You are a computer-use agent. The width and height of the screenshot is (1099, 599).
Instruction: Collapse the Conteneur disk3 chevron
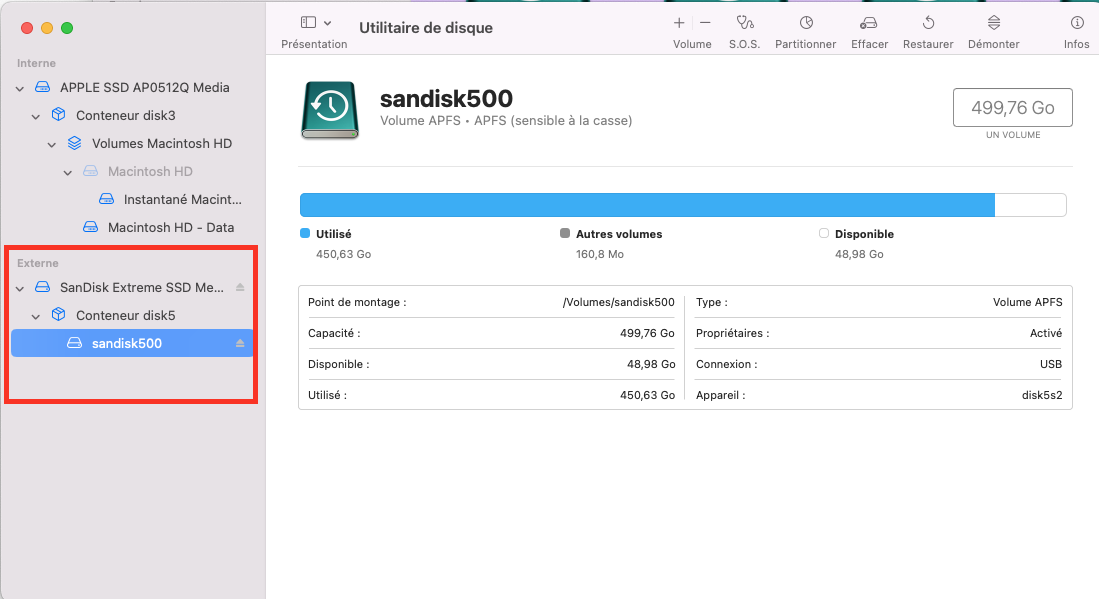(36, 116)
